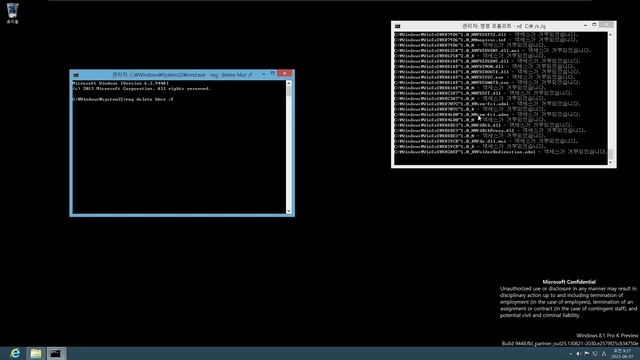Show hidden tray icons arrow
Image resolution: width=640 pixels, height=360 pixels.
pyautogui.click(x=571, y=353)
